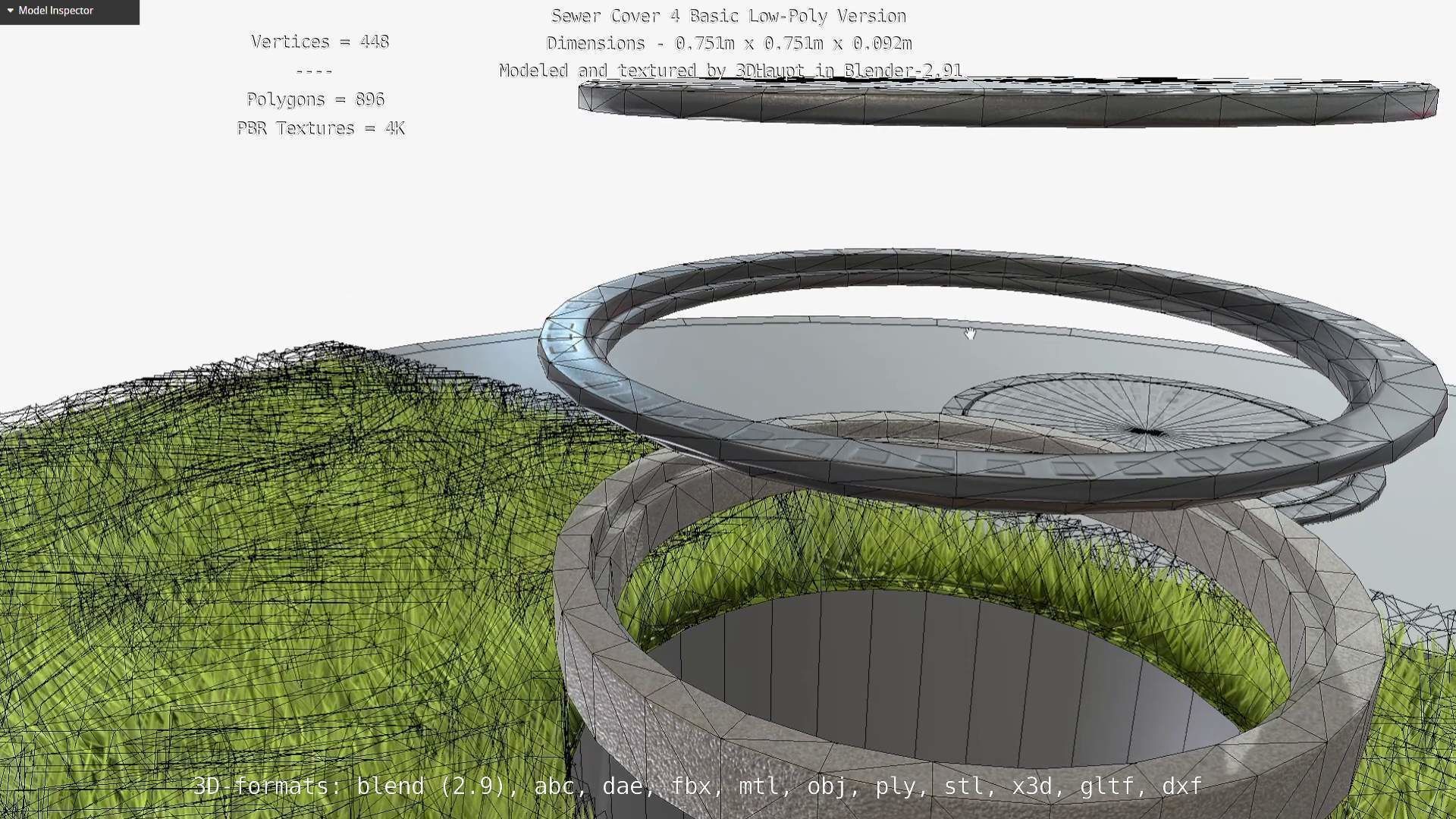Click the dashed line under Vertices

pyautogui.click(x=314, y=71)
